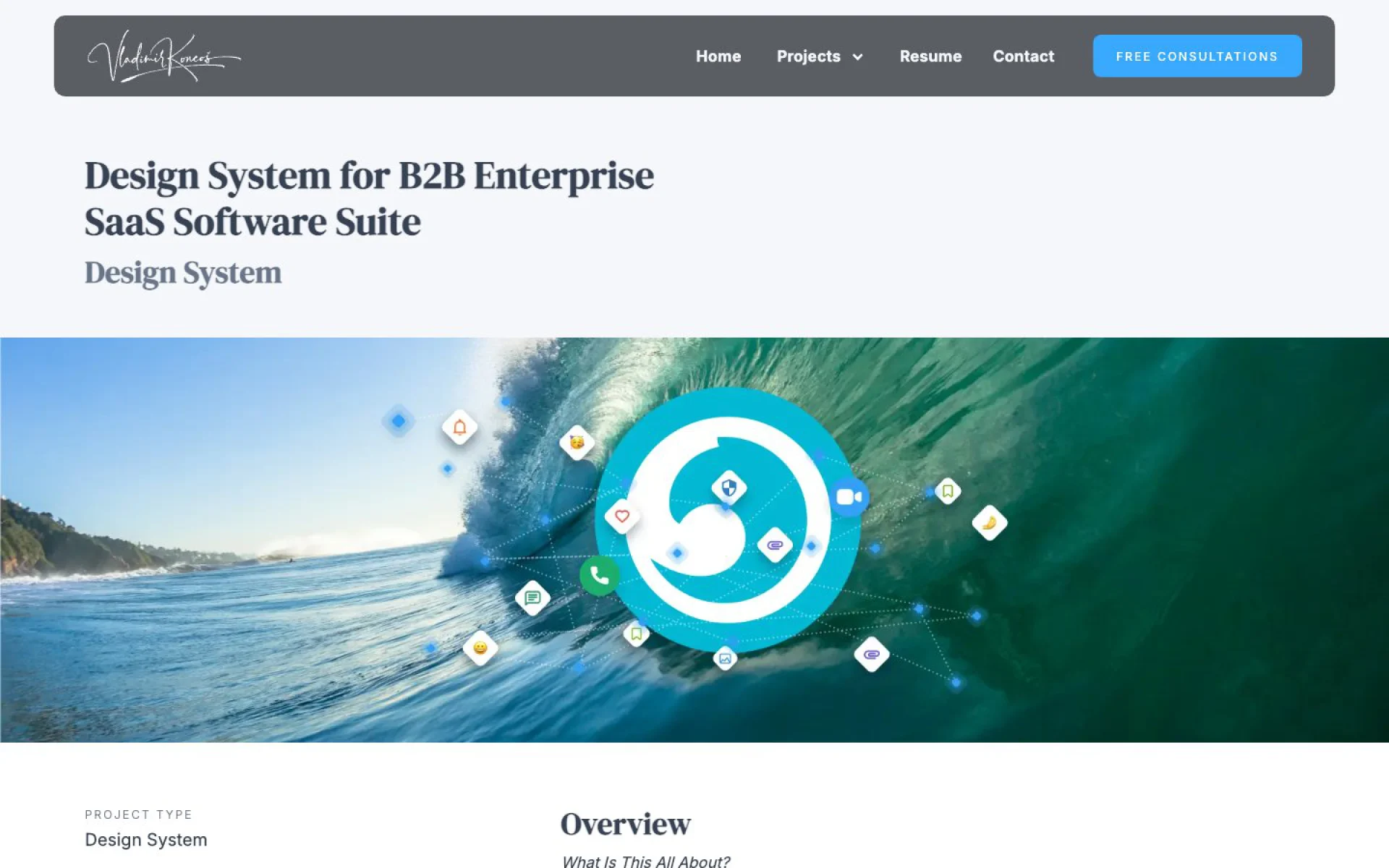Open the Resume page
This screenshot has width=1389, height=868.
[x=930, y=56]
